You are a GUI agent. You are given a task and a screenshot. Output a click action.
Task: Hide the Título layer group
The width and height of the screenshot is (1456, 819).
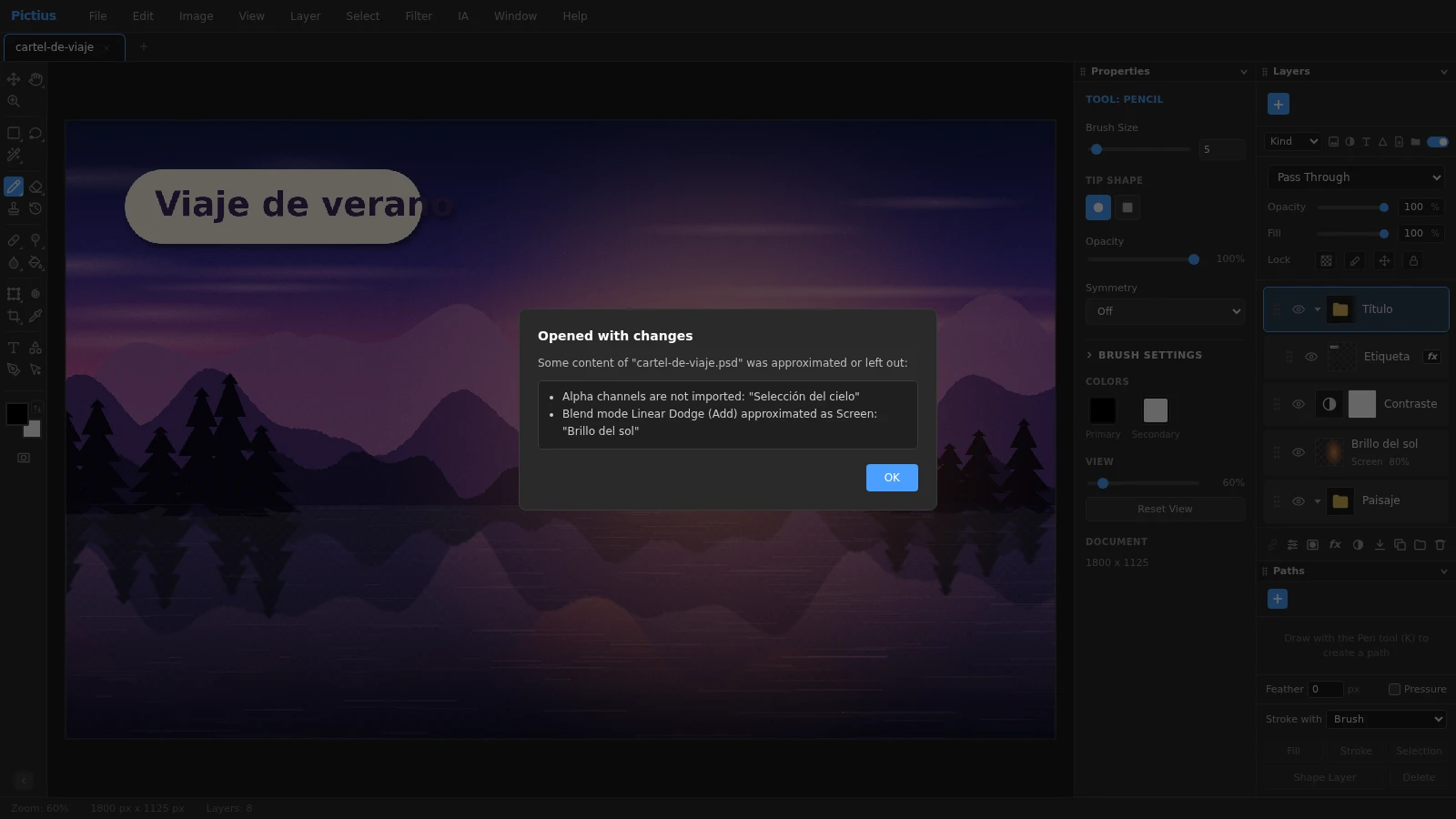pos(1299,309)
